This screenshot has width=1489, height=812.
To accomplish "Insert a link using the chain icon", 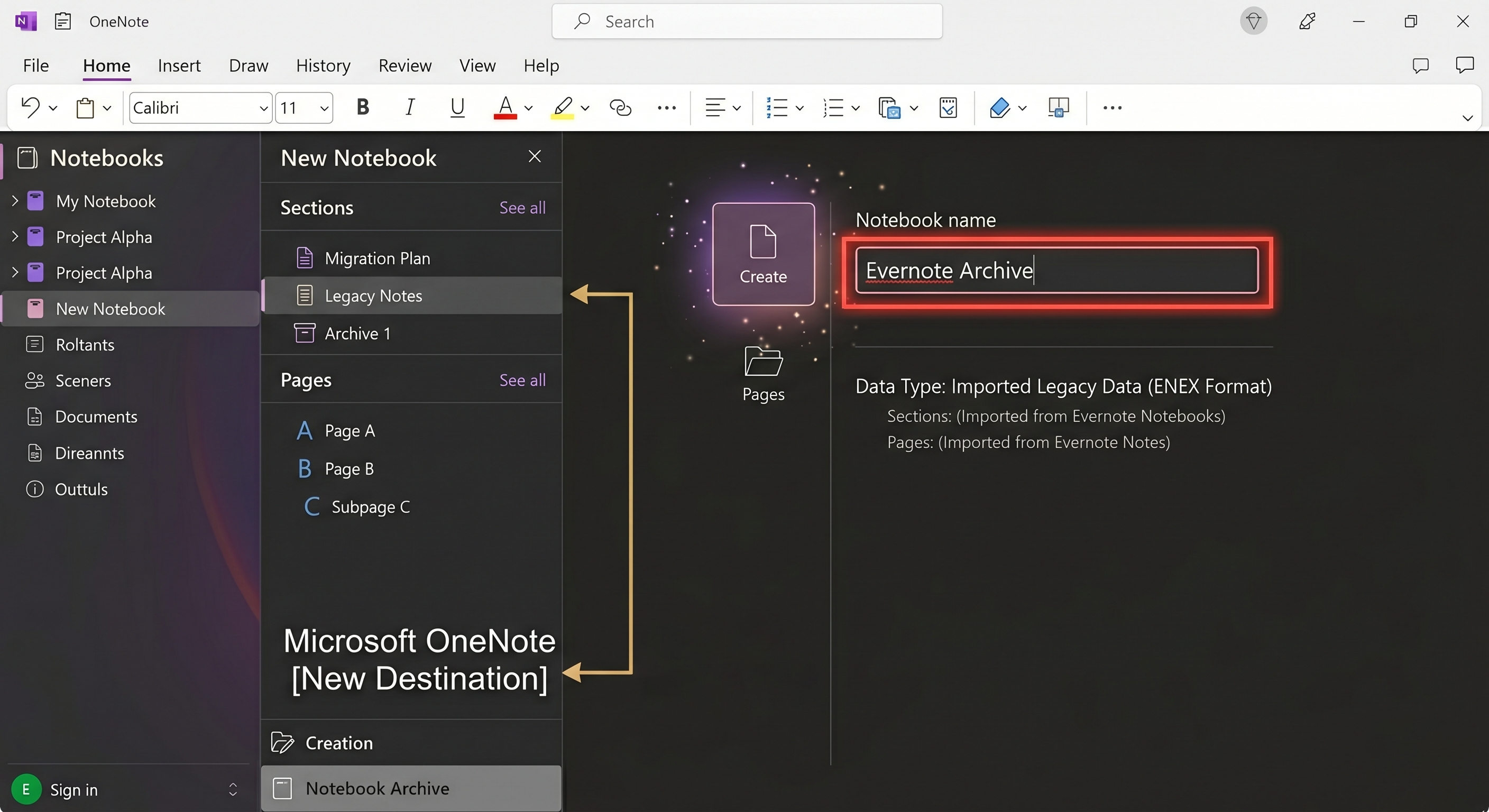I will coord(620,107).
